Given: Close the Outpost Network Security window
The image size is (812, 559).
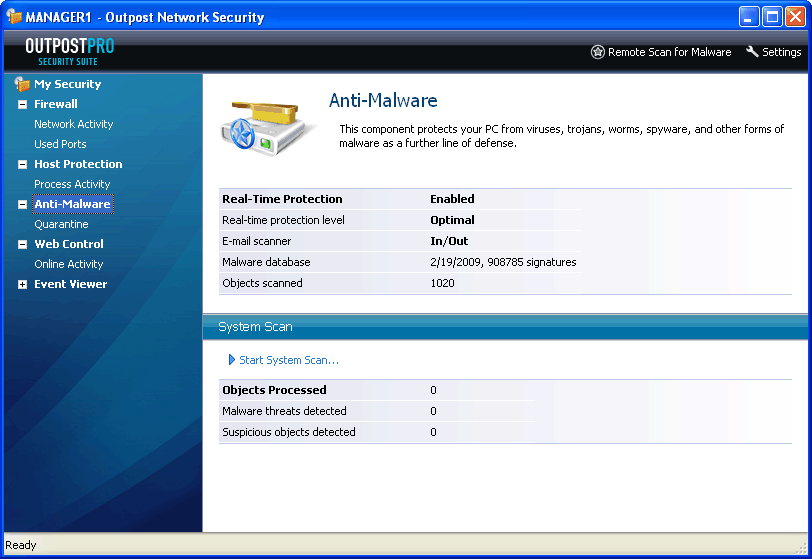Looking at the screenshot, I should tap(795, 17).
